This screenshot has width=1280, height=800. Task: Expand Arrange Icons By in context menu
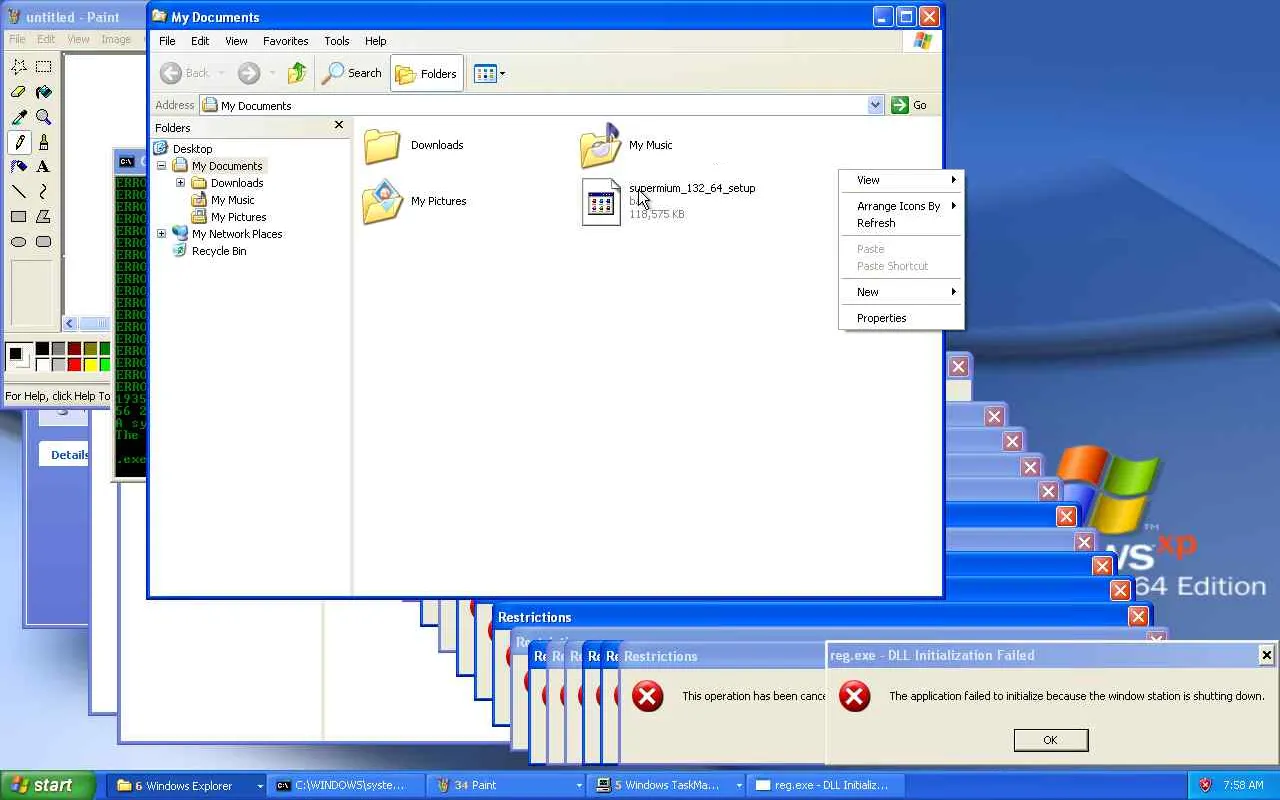coord(901,206)
